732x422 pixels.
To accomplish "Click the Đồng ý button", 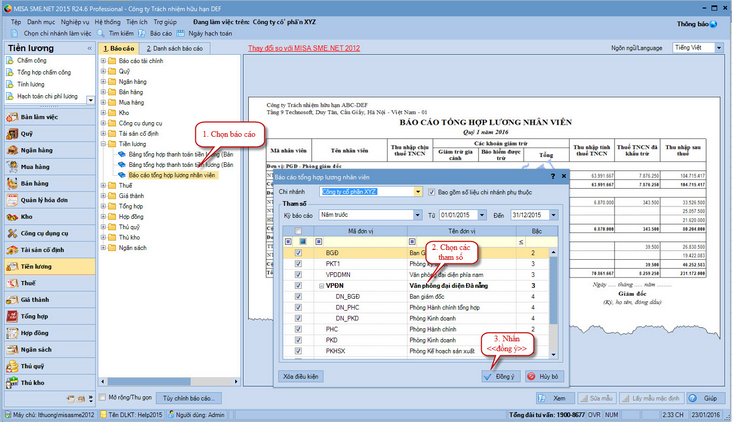I will 501,376.
